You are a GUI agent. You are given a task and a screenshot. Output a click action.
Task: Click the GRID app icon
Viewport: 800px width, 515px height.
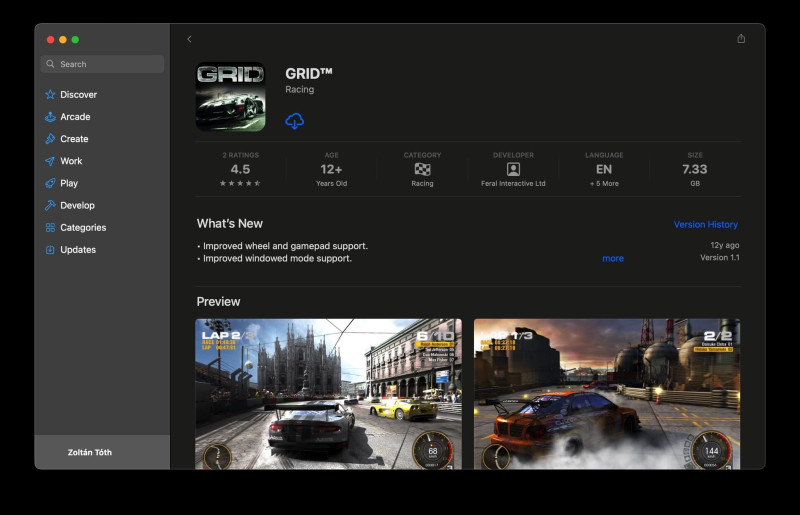tap(231, 97)
